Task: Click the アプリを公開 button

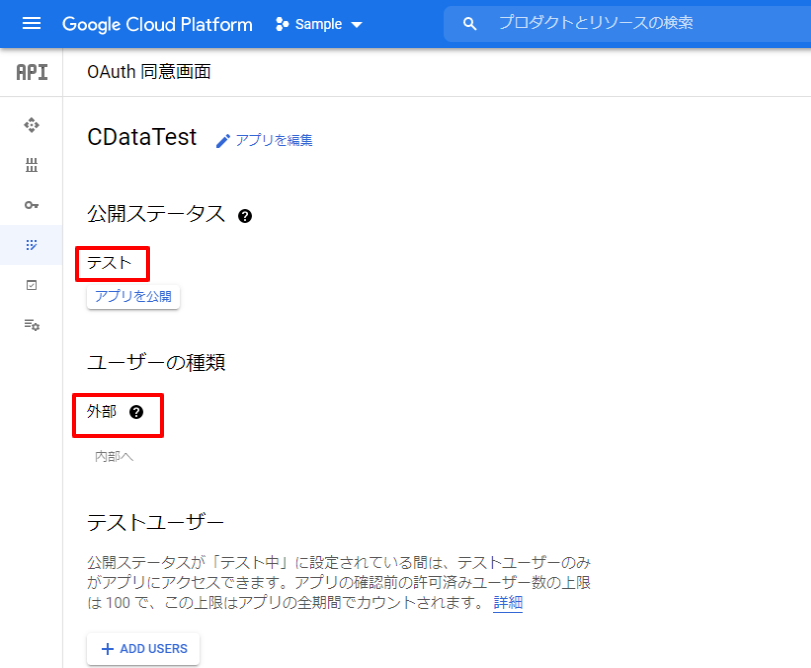Action: point(132,296)
